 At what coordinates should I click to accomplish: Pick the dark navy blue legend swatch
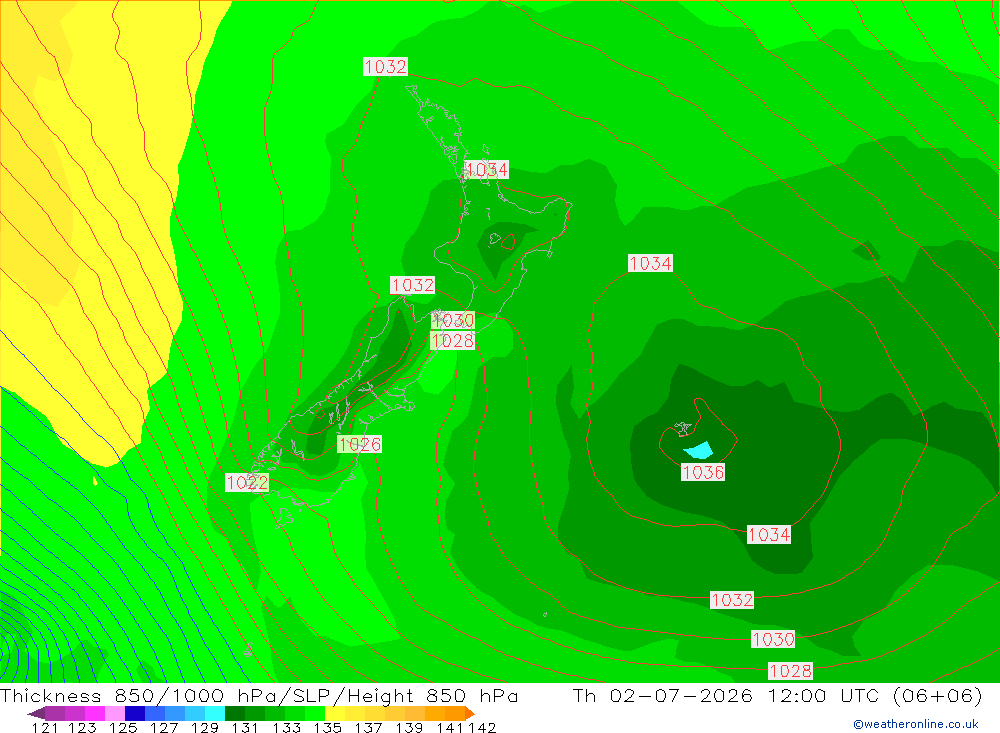tap(135, 713)
